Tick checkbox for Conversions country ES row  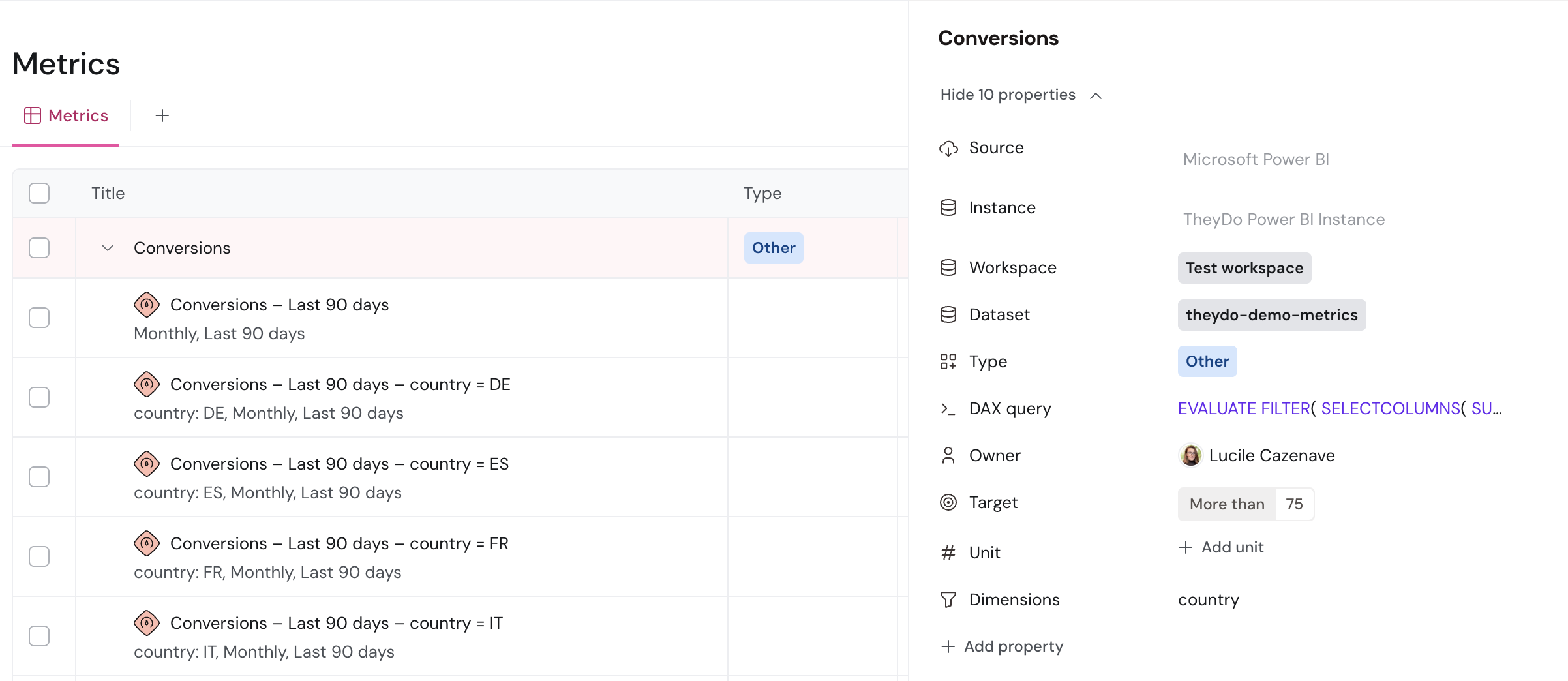(x=39, y=477)
